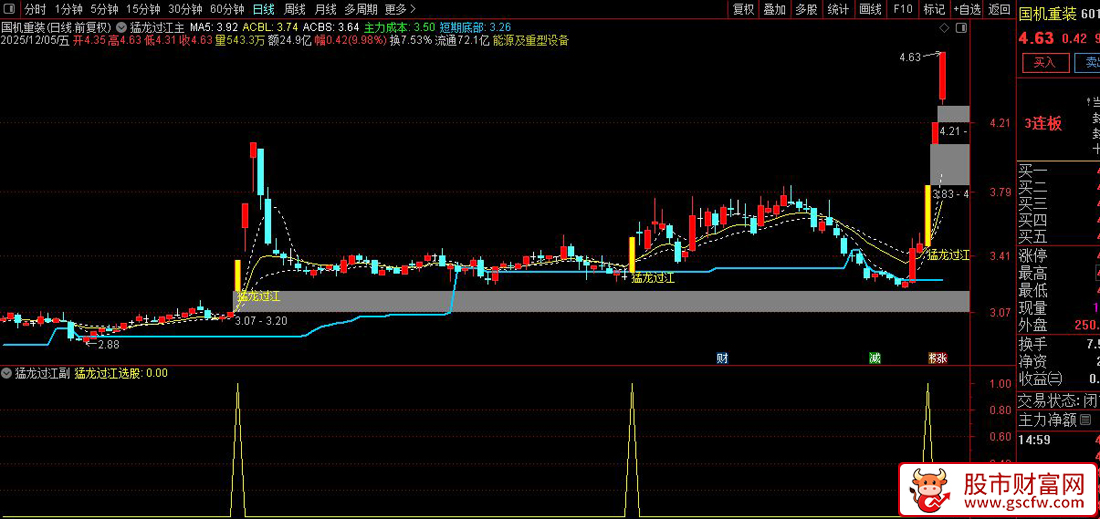
Task: Select the 5分钟 period tab
Action: point(104,9)
